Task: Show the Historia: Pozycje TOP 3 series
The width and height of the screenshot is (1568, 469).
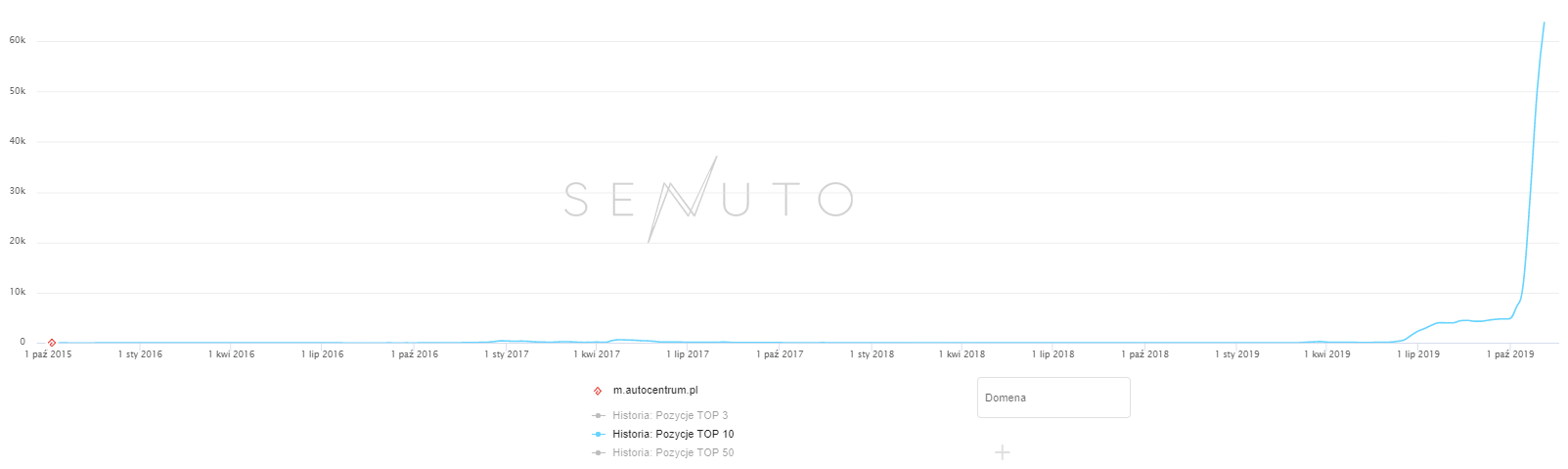Action: [x=670, y=415]
